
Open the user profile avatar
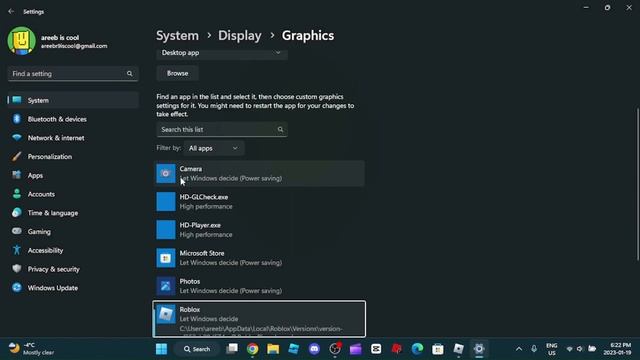coord(22,41)
